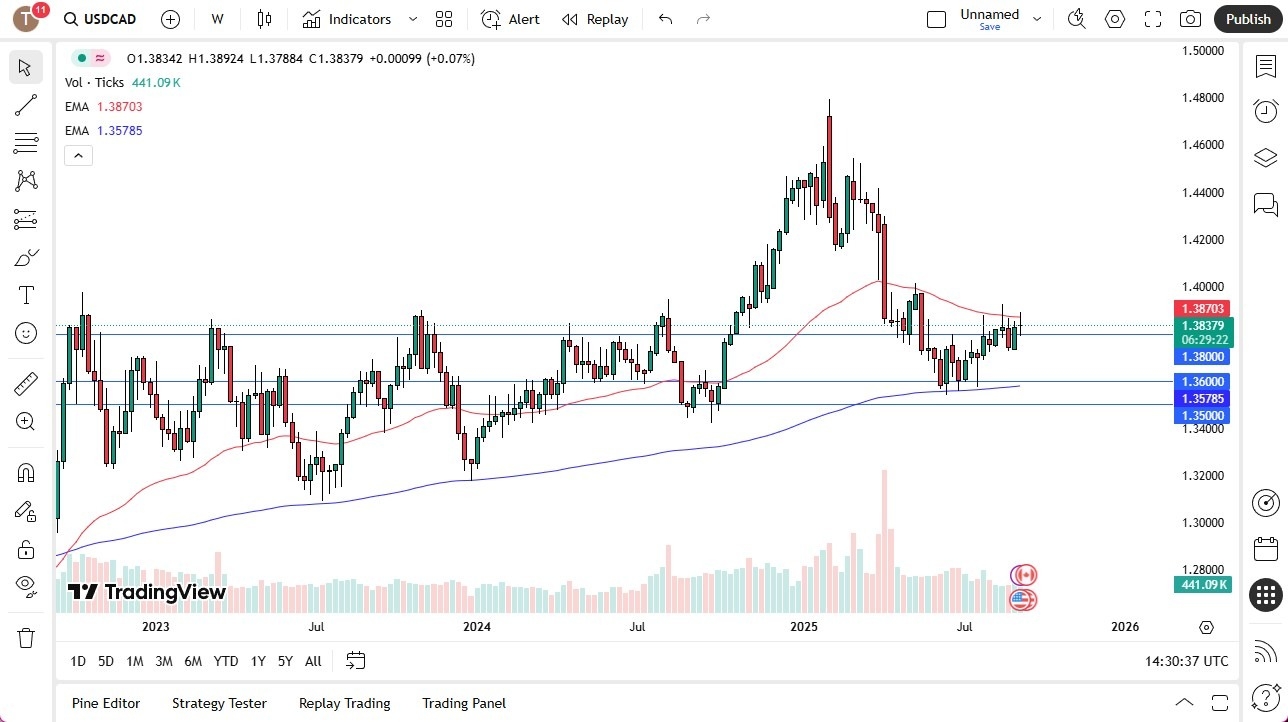
Task: Select the Text drawing tool
Action: pos(25,294)
